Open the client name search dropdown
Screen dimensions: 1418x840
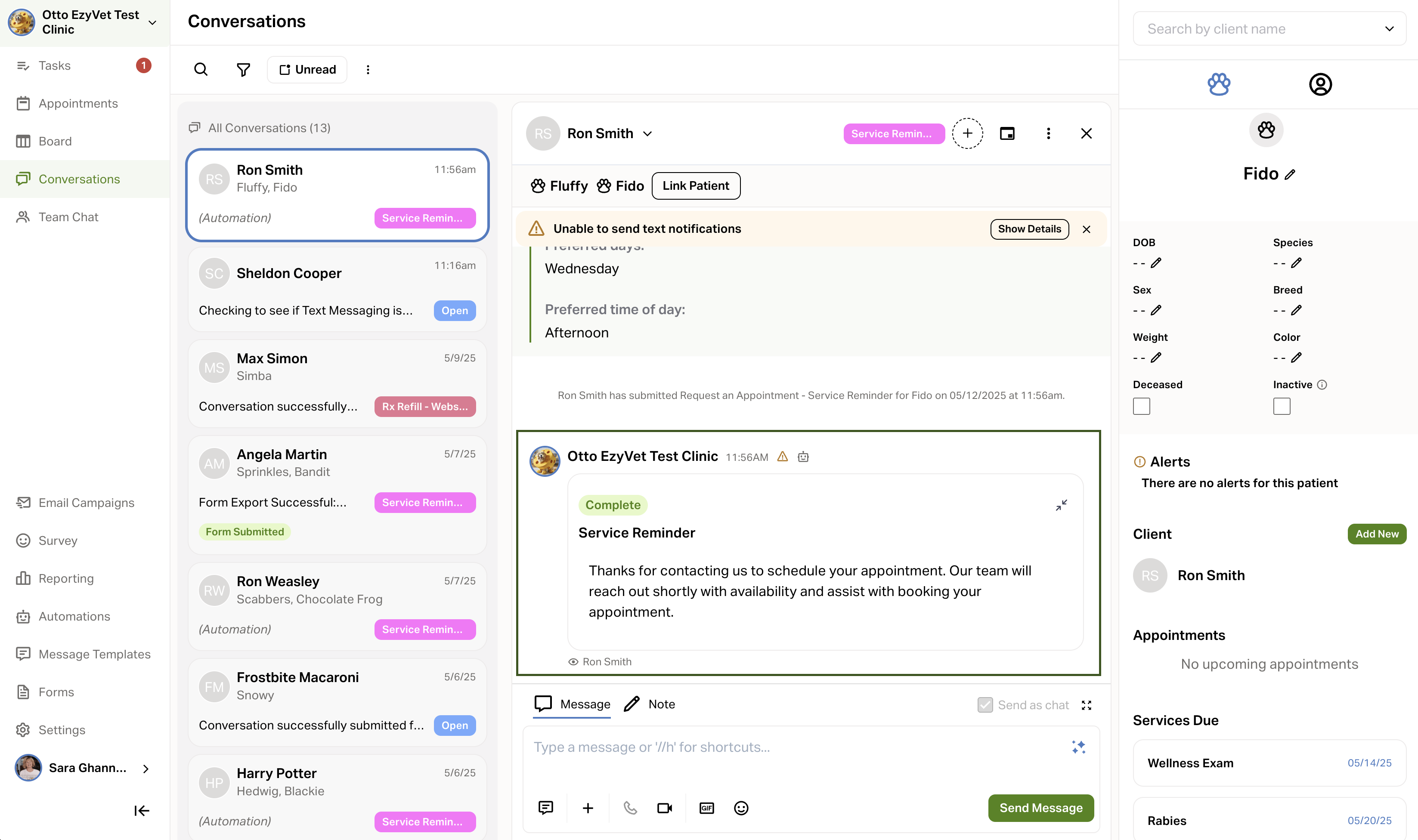1389,29
